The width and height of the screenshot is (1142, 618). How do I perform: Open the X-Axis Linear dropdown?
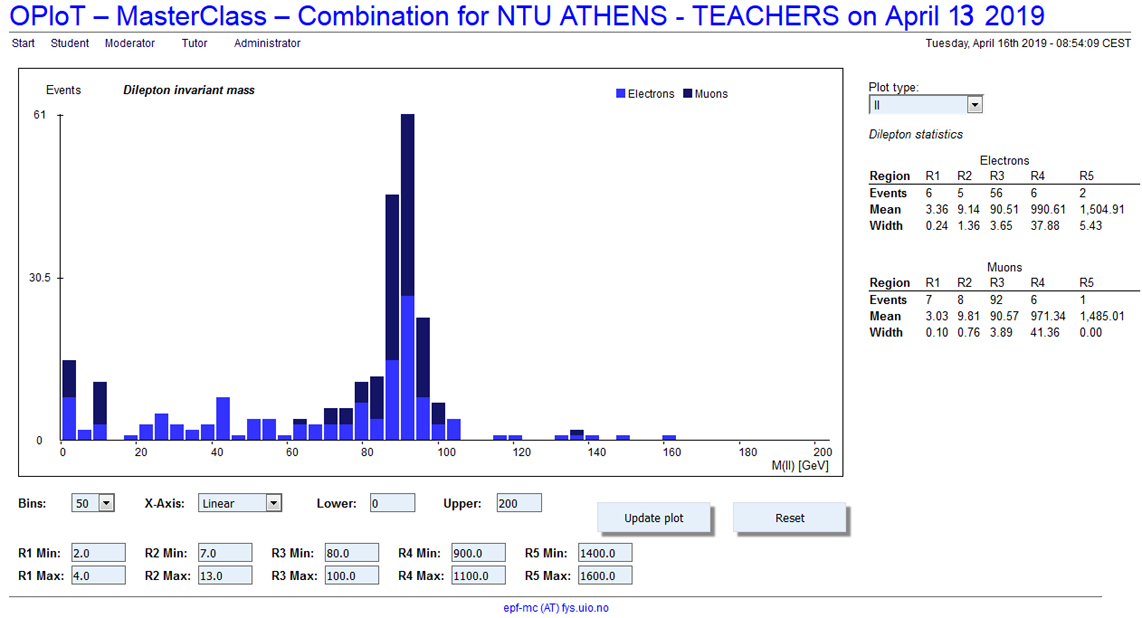[x=240, y=503]
